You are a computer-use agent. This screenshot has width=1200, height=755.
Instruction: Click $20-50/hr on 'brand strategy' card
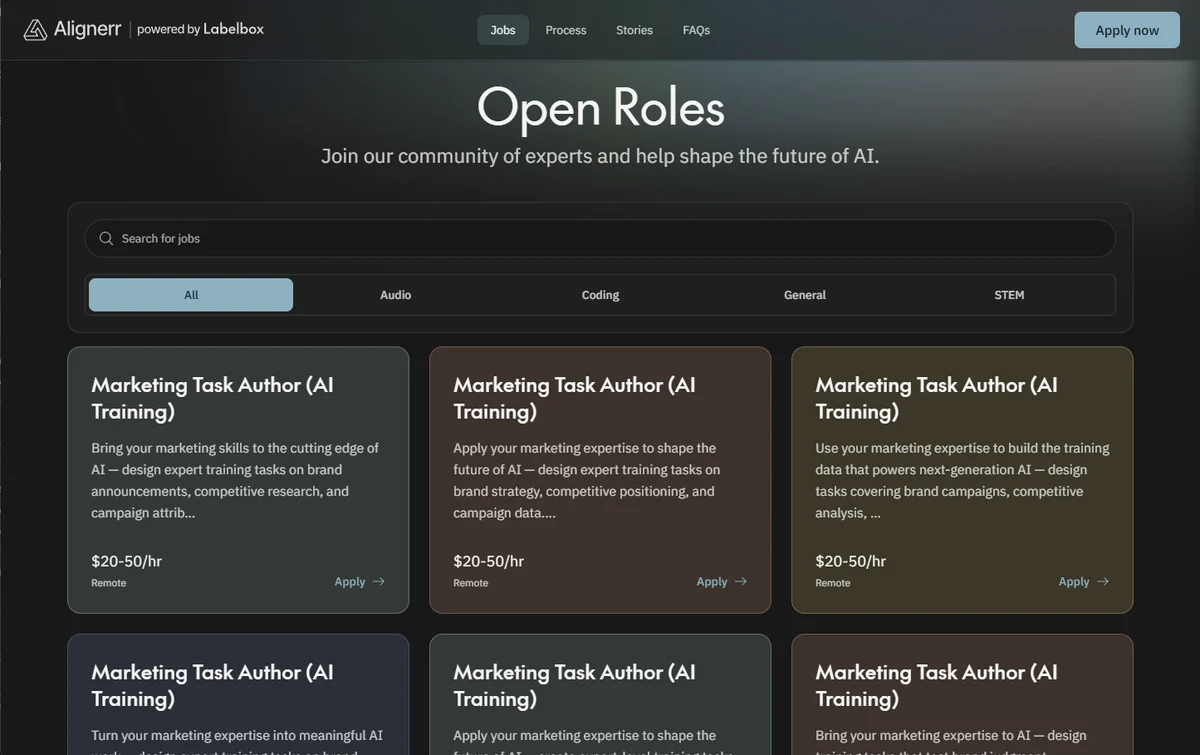pyautogui.click(x=488, y=561)
